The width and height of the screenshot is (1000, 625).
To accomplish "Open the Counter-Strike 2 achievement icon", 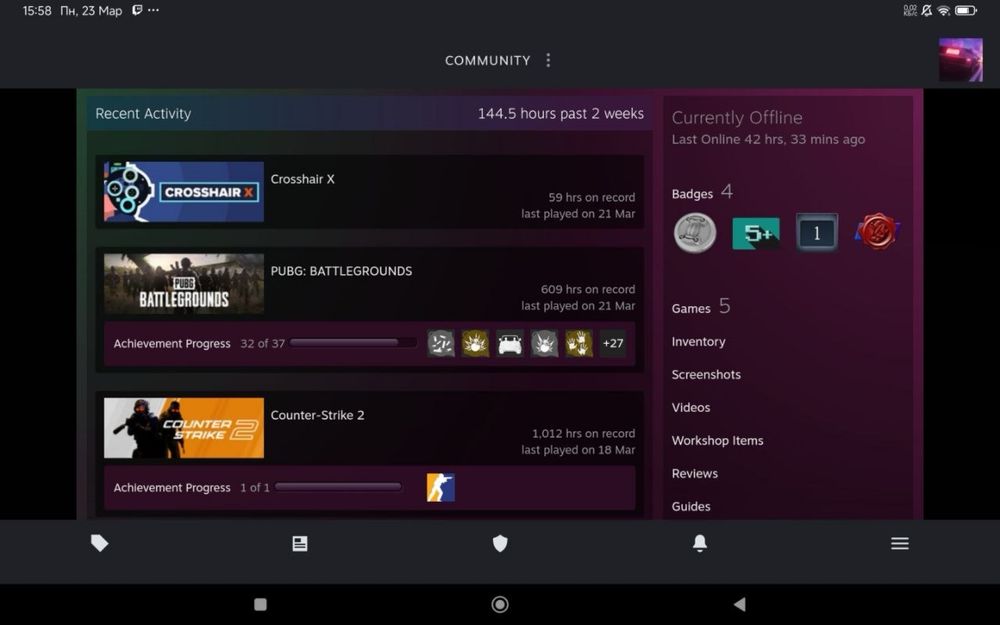I will [441, 487].
